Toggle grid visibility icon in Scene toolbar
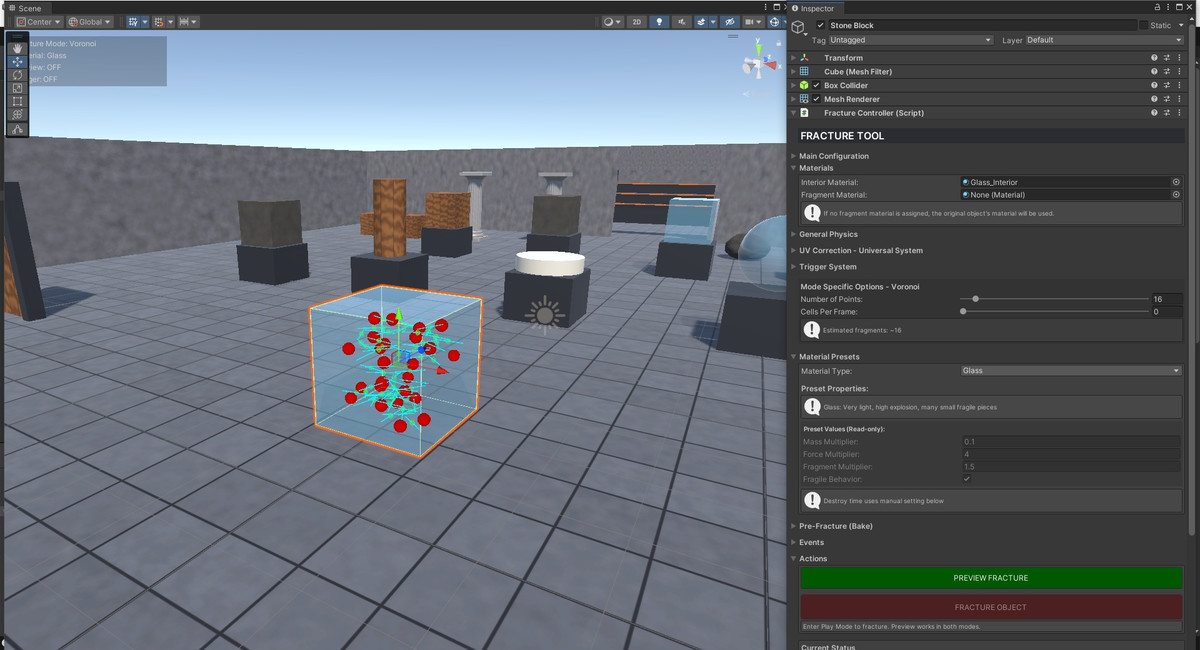 click(x=135, y=21)
